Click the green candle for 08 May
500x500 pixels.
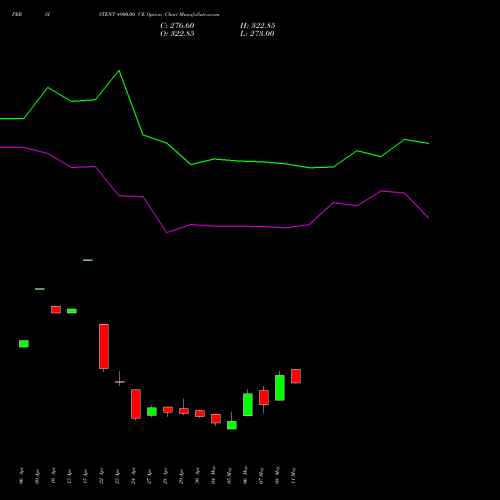click(x=280, y=388)
